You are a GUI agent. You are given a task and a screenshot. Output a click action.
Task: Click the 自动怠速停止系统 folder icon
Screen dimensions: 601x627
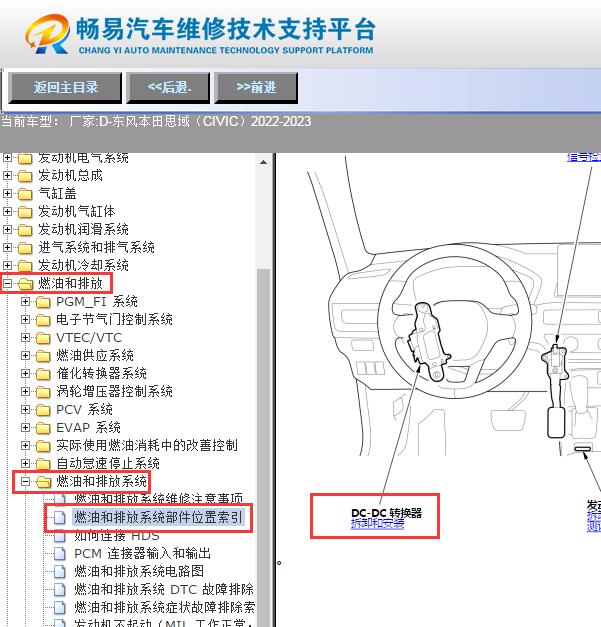click(43, 464)
